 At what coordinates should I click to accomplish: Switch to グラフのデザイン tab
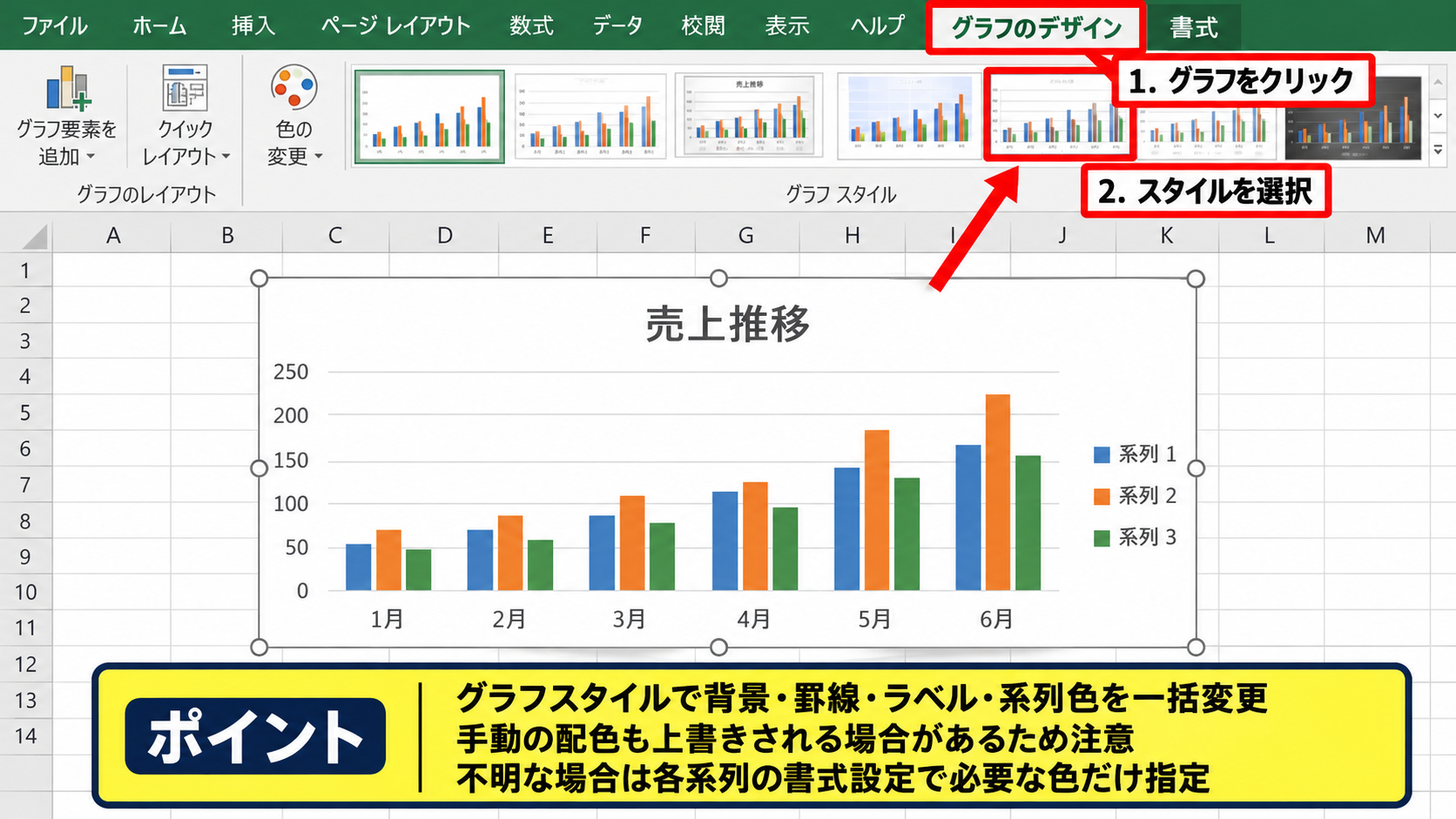pyautogui.click(x=1035, y=28)
